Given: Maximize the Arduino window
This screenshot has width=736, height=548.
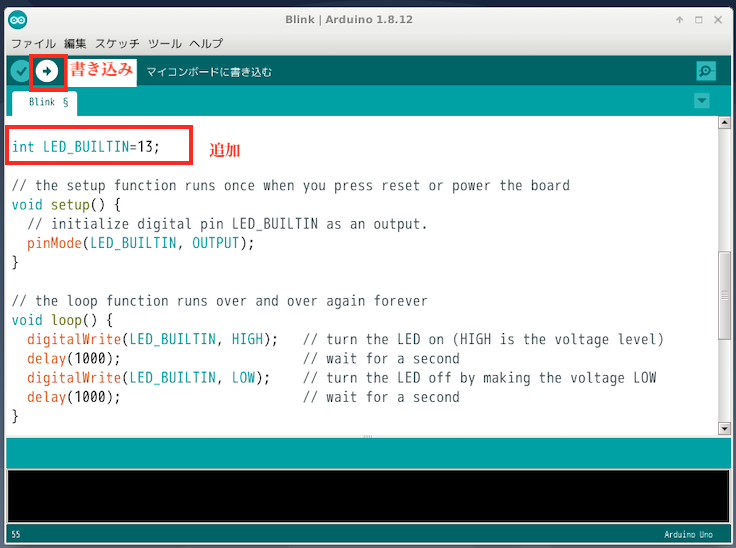Looking at the screenshot, I should pos(699,19).
